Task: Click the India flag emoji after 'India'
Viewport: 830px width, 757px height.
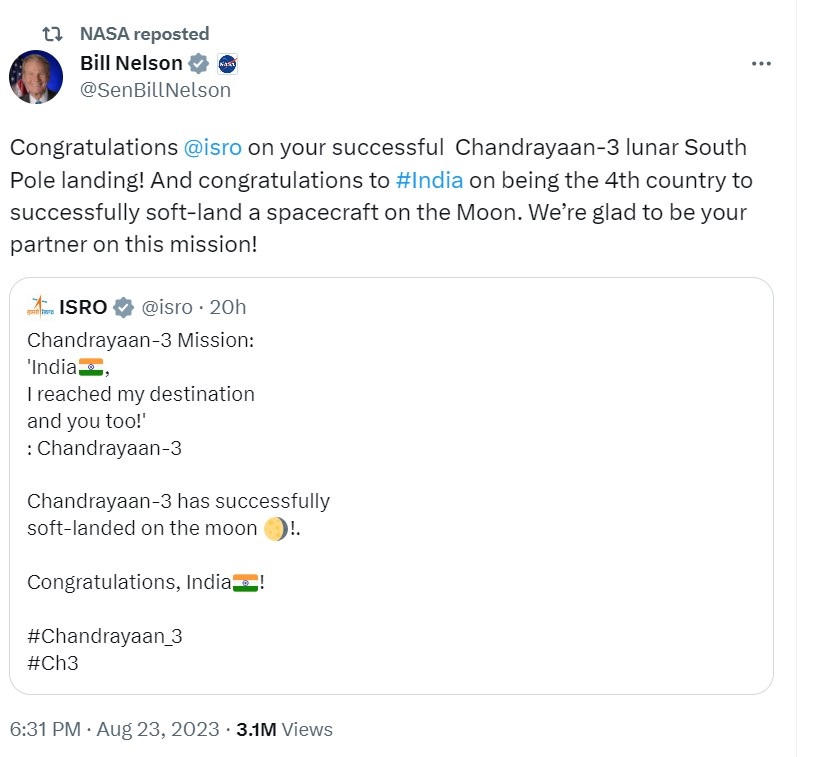Action: click(x=91, y=367)
